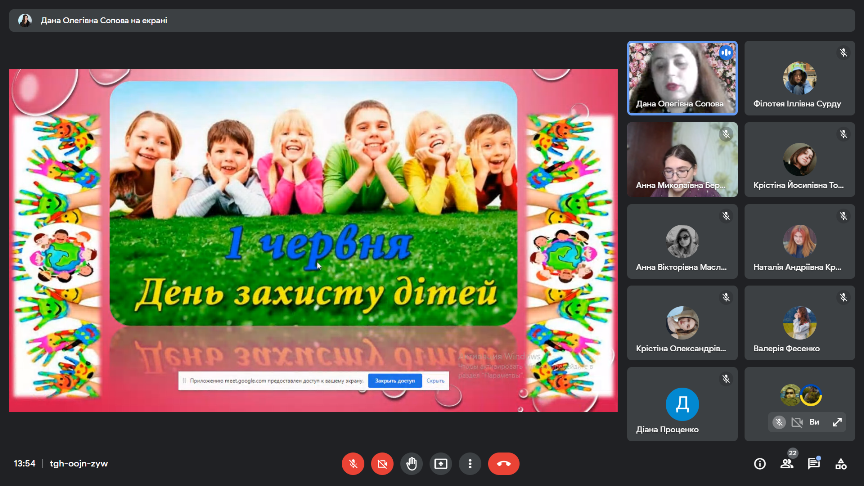The width and height of the screenshot is (864, 486).
Task: Click the 'Скрыть' link in sharing bar
Action: click(x=435, y=381)
